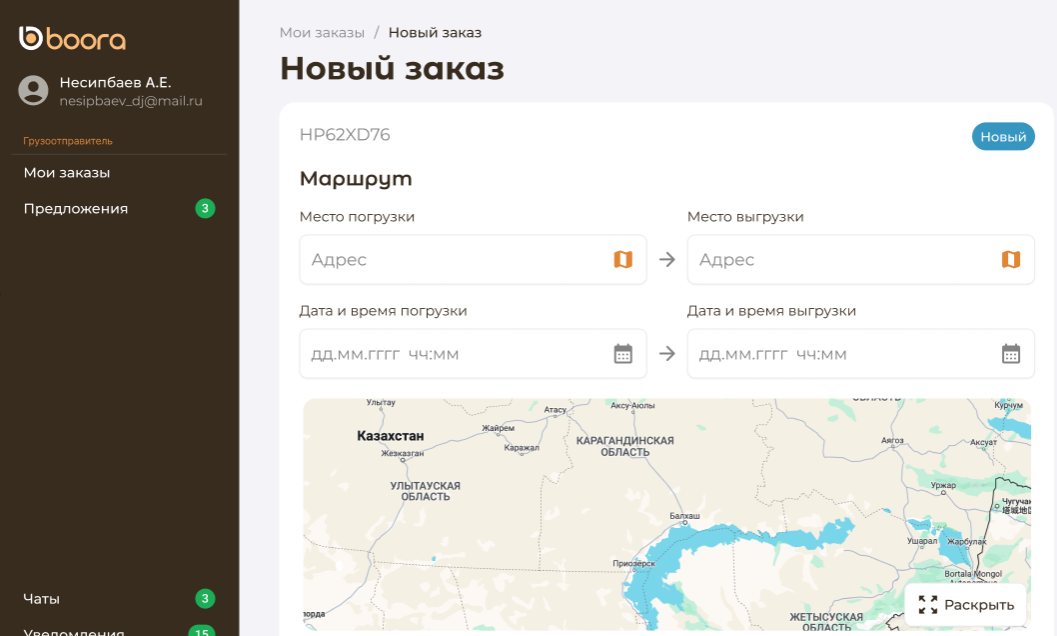Open Уведомления in sidebar

[x=74, y=631]
